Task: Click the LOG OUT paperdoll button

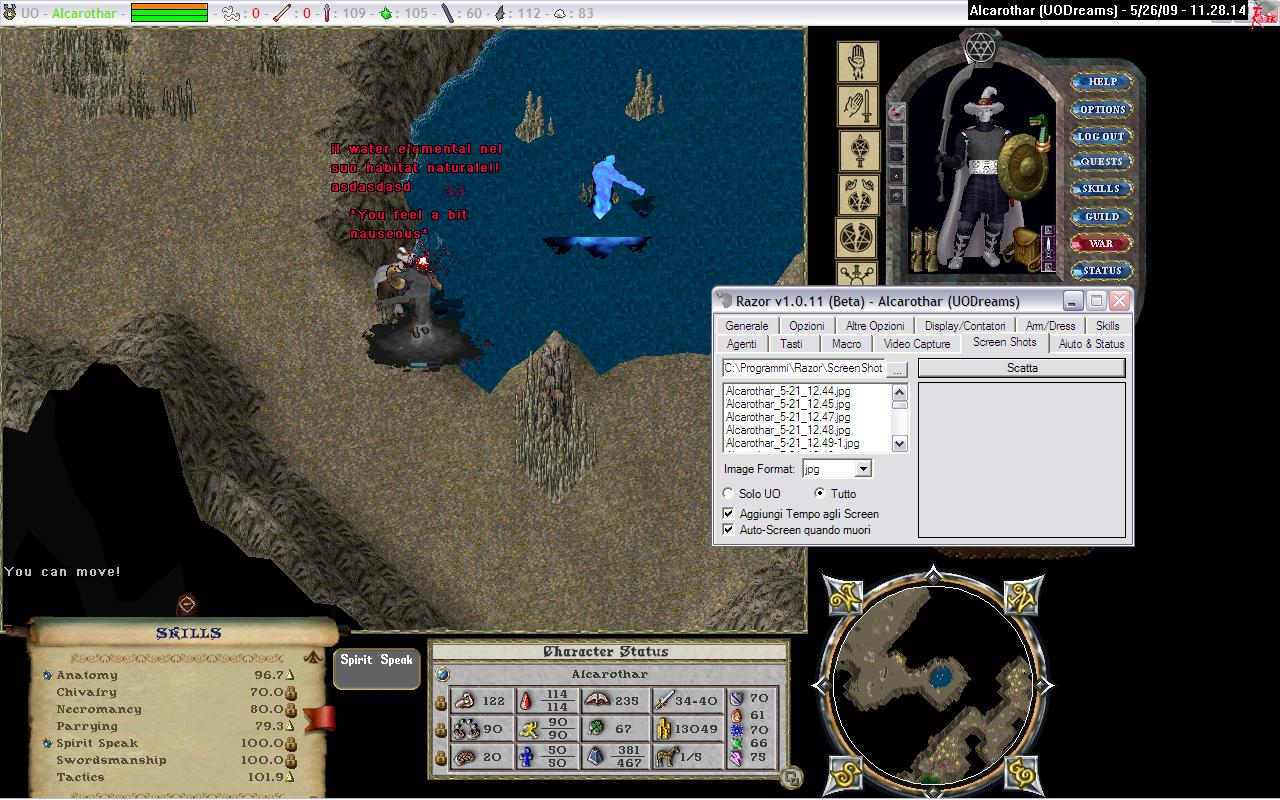Action: click(x=1101, y=136)
